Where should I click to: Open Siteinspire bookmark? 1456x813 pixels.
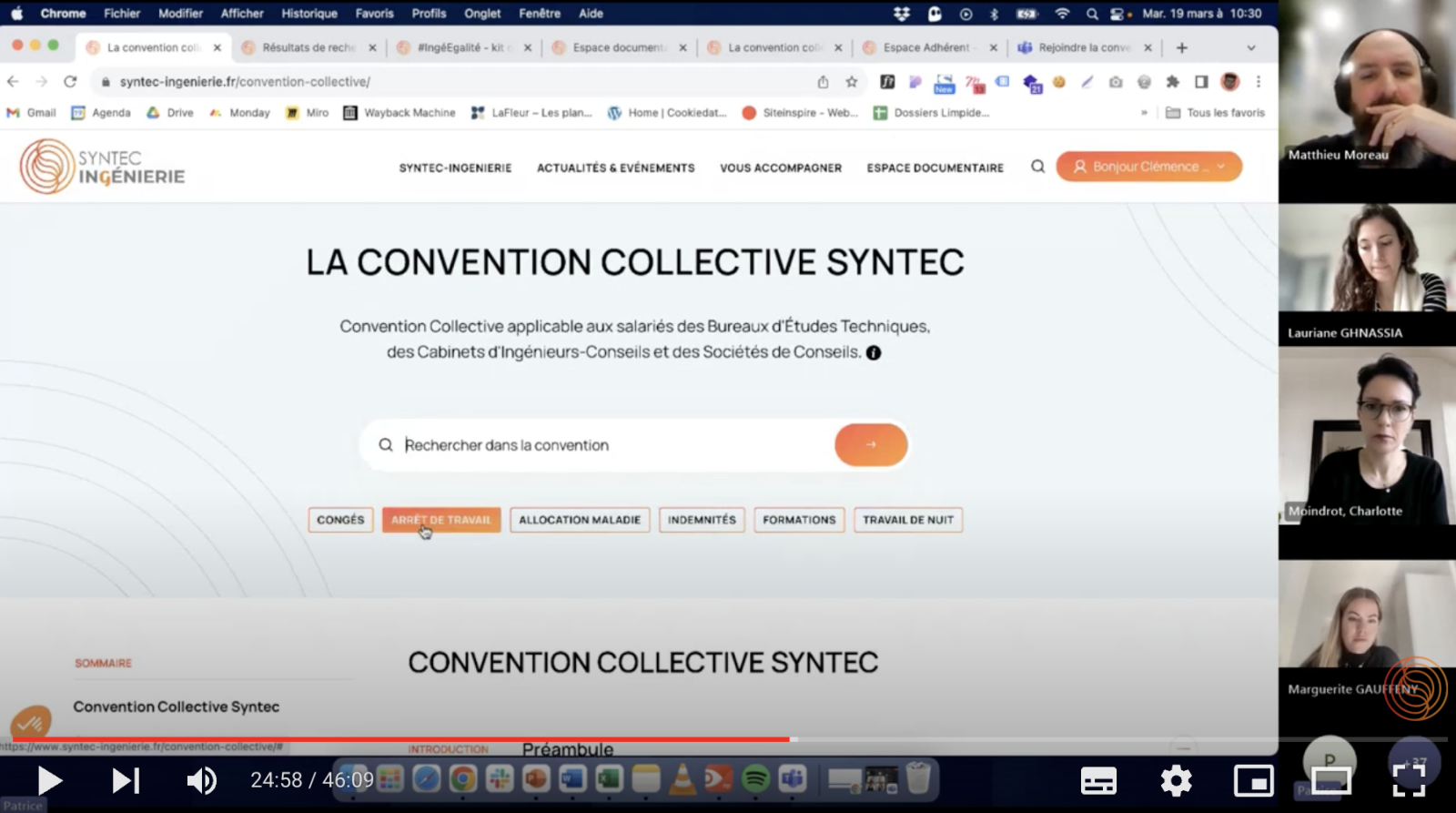[x=800, y=113]
